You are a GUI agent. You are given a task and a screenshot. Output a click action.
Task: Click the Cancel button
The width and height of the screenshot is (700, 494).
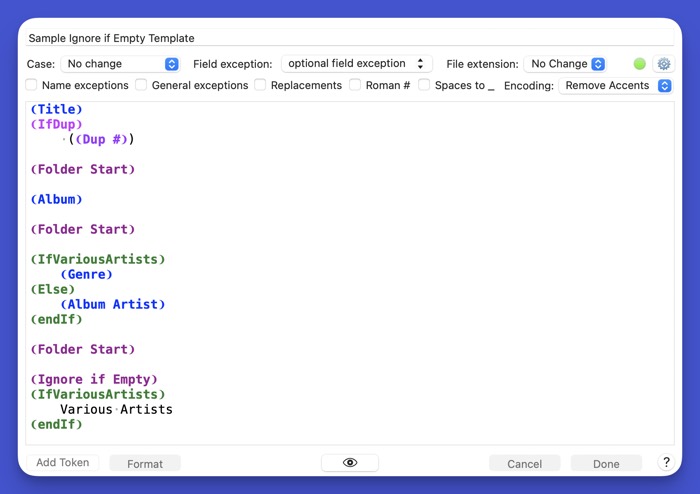tap(524, 464)
